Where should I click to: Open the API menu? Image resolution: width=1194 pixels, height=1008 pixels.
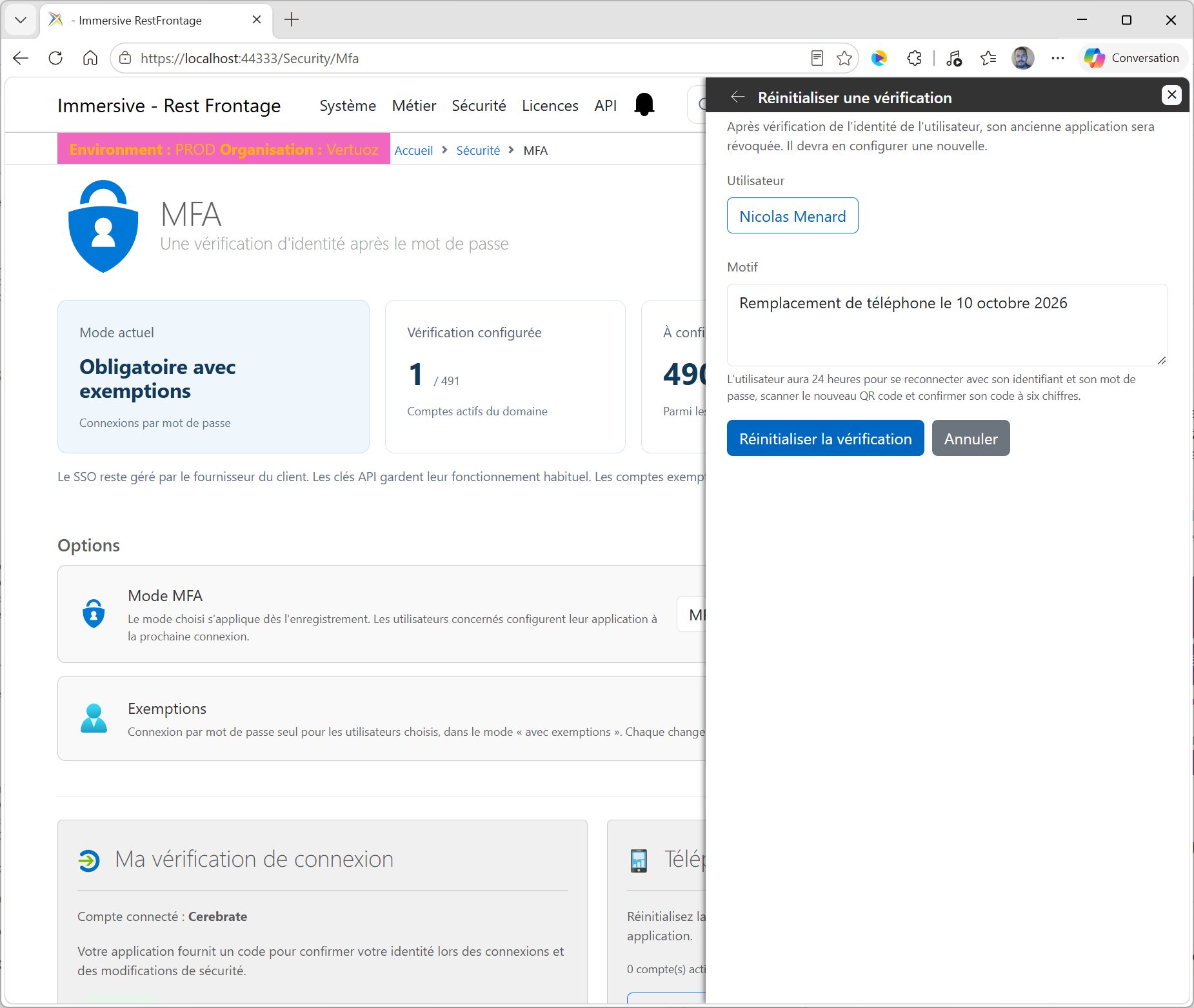606,105
